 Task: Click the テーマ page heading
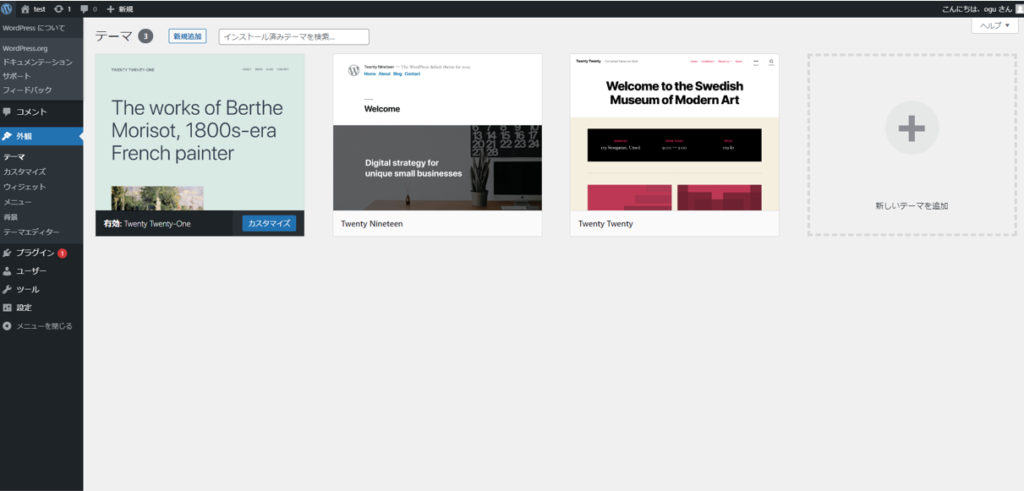tap(114, 37)
